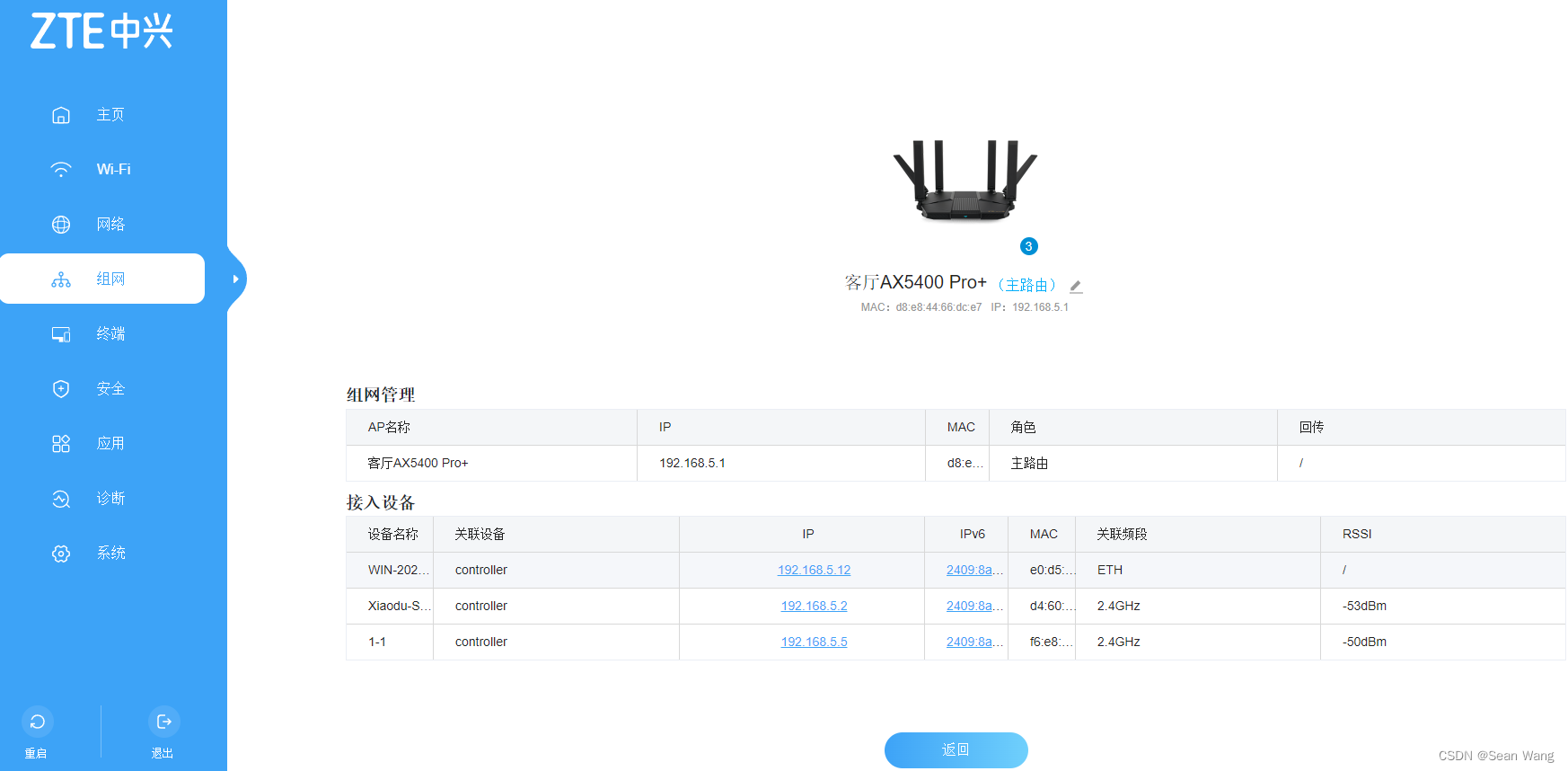Click the Wi-Fi signal icon
1568x771 pixels.
click(61, 170)
